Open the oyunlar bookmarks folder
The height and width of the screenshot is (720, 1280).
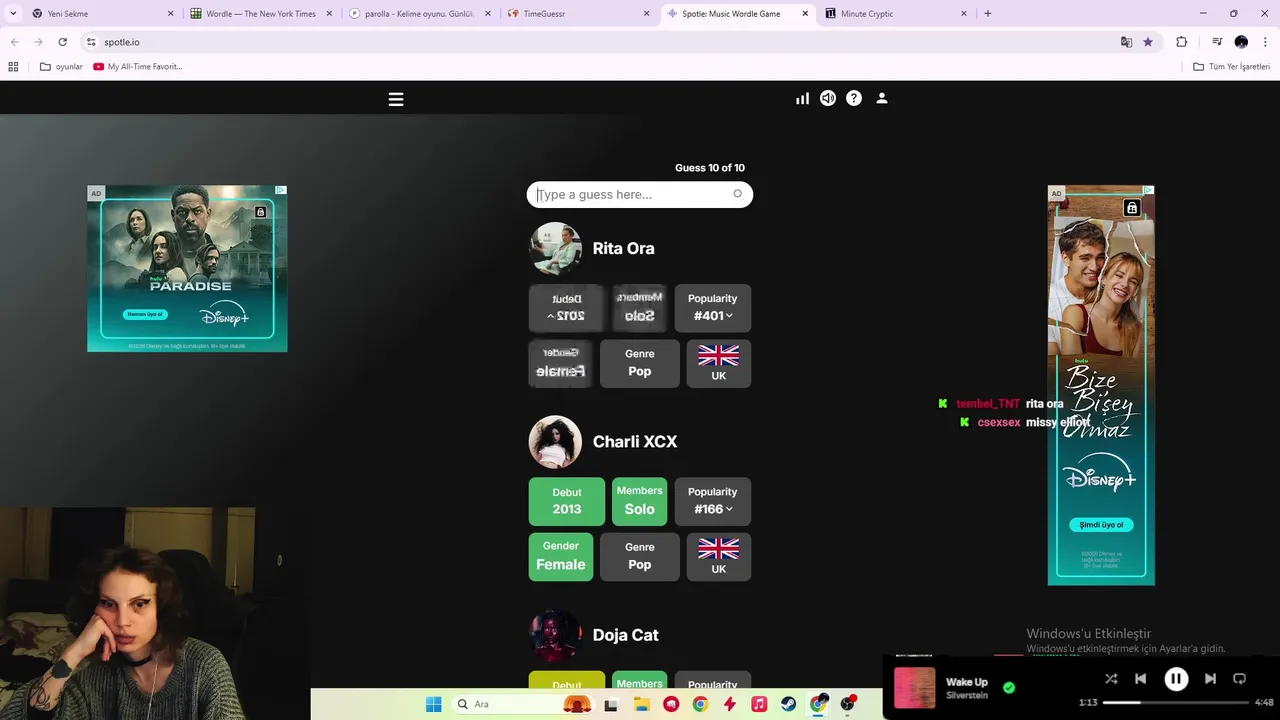pyautogui.click(x=61, y=67)
